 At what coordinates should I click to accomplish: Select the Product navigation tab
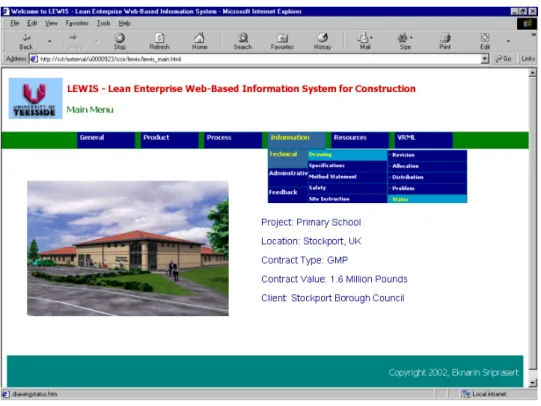[169, 140]
